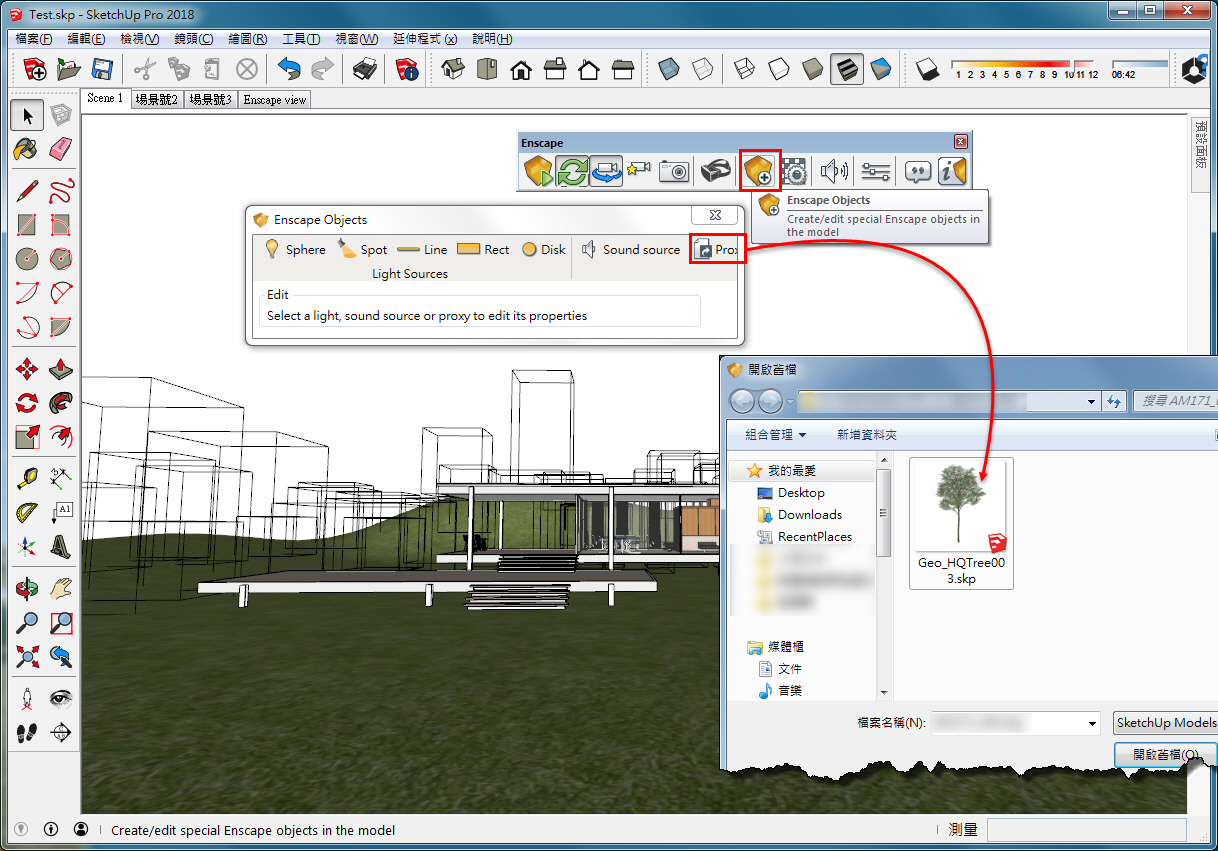The image size is (1218, 851).
Task: Select the Protractor tool
Action: point(27,513)
